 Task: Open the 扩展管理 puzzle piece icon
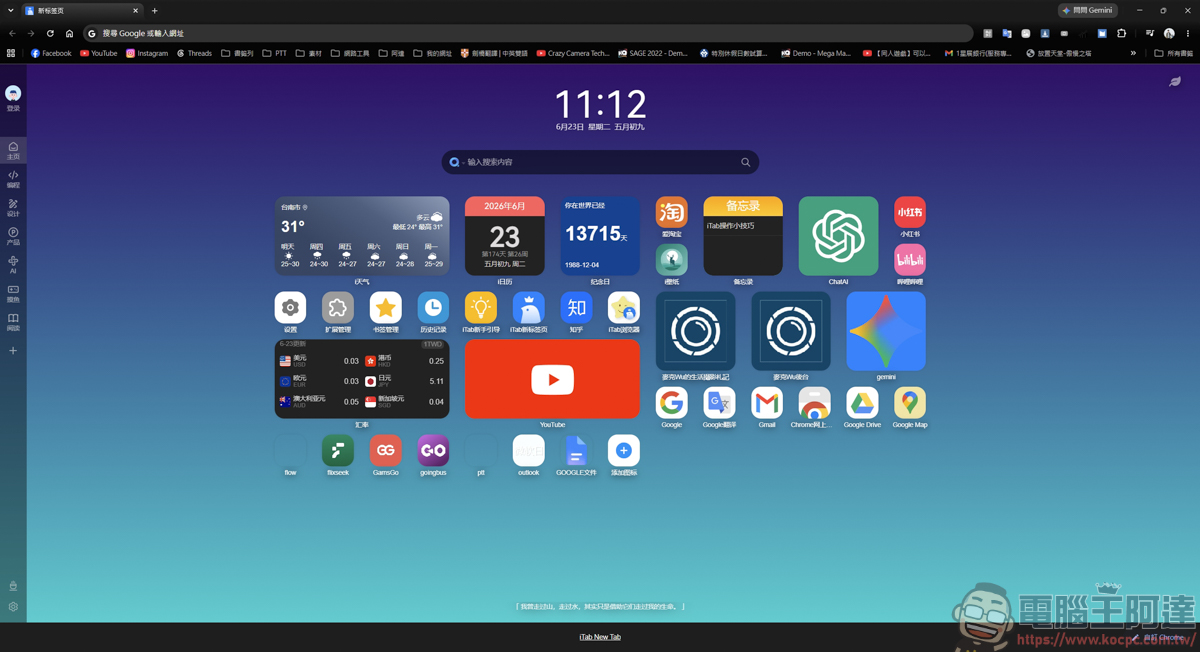(338, 308)
